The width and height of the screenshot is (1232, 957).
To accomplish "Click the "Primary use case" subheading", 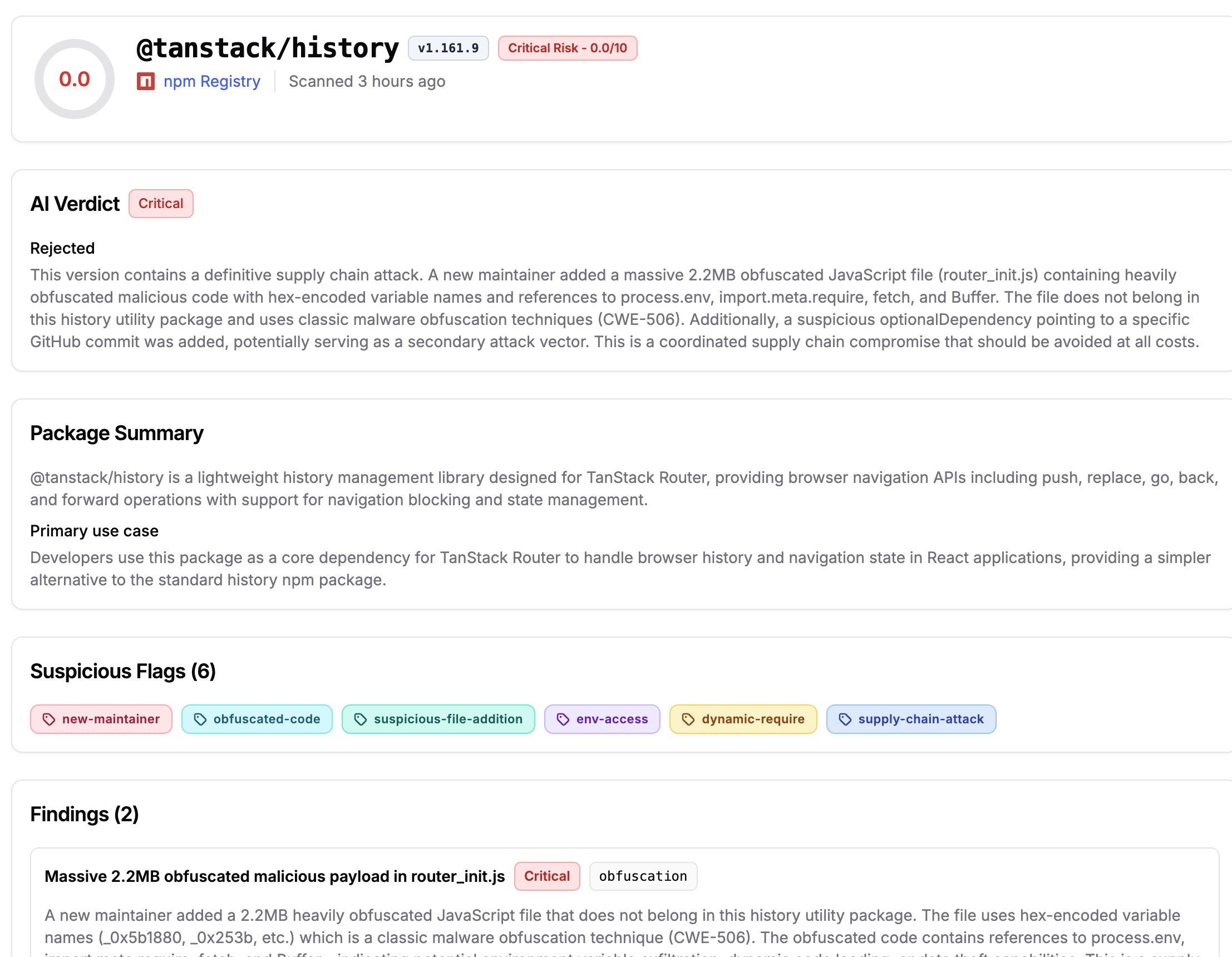I will 94,531.
